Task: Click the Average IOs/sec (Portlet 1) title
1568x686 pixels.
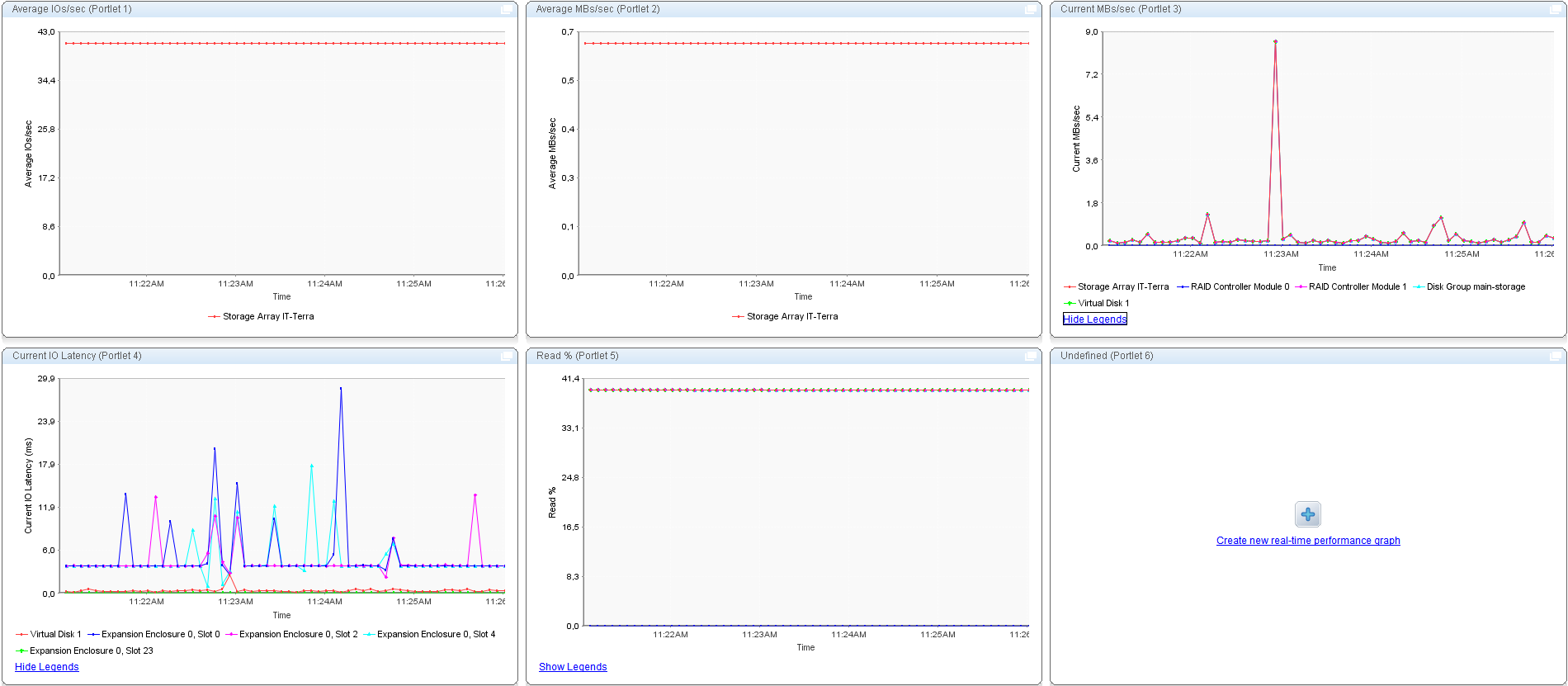Action: coord(72,10)
